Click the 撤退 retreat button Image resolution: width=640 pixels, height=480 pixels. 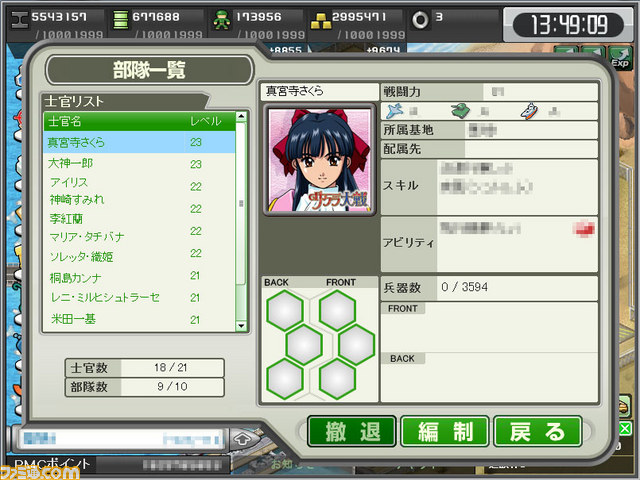(352, 431)
